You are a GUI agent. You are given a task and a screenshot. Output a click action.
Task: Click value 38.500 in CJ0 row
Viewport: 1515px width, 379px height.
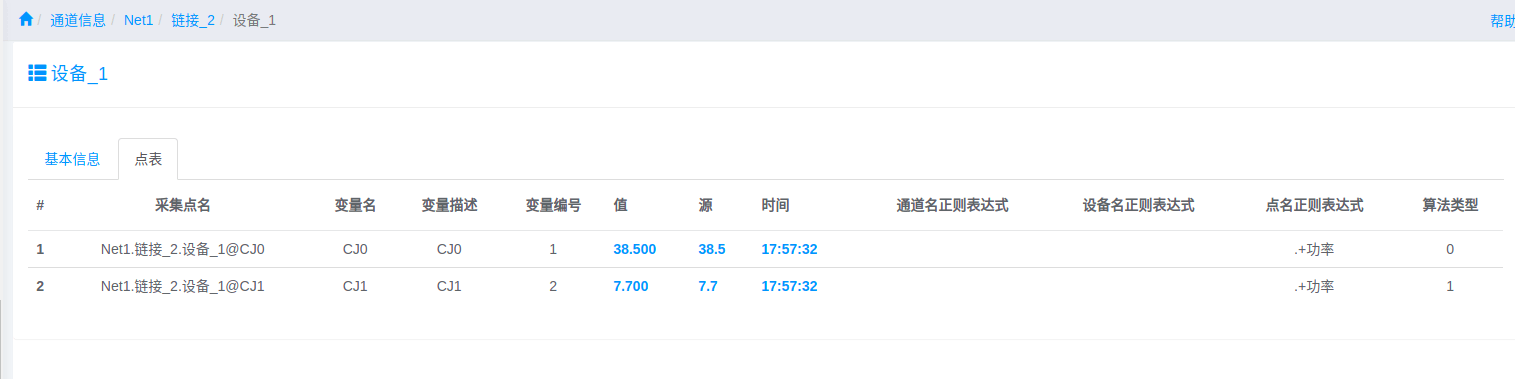(x=635, y=249)
